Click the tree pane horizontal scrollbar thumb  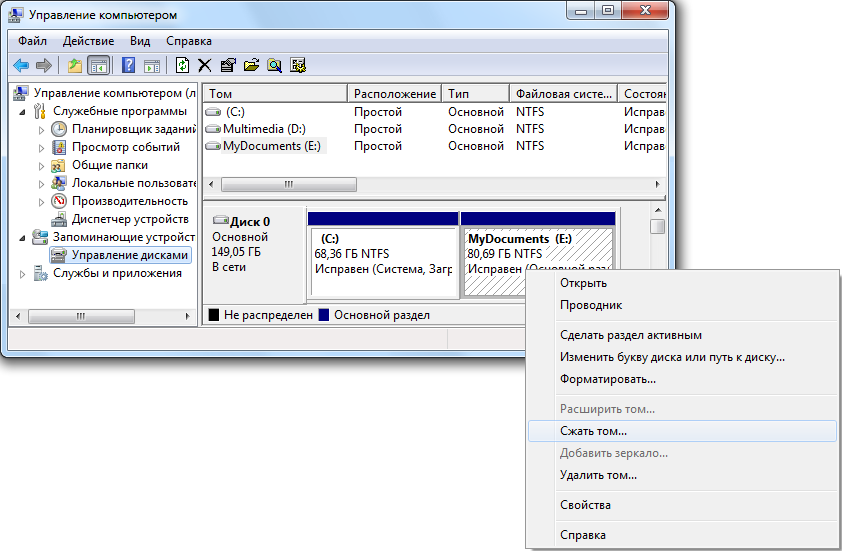pyautogui.click(x=81, y=316)
